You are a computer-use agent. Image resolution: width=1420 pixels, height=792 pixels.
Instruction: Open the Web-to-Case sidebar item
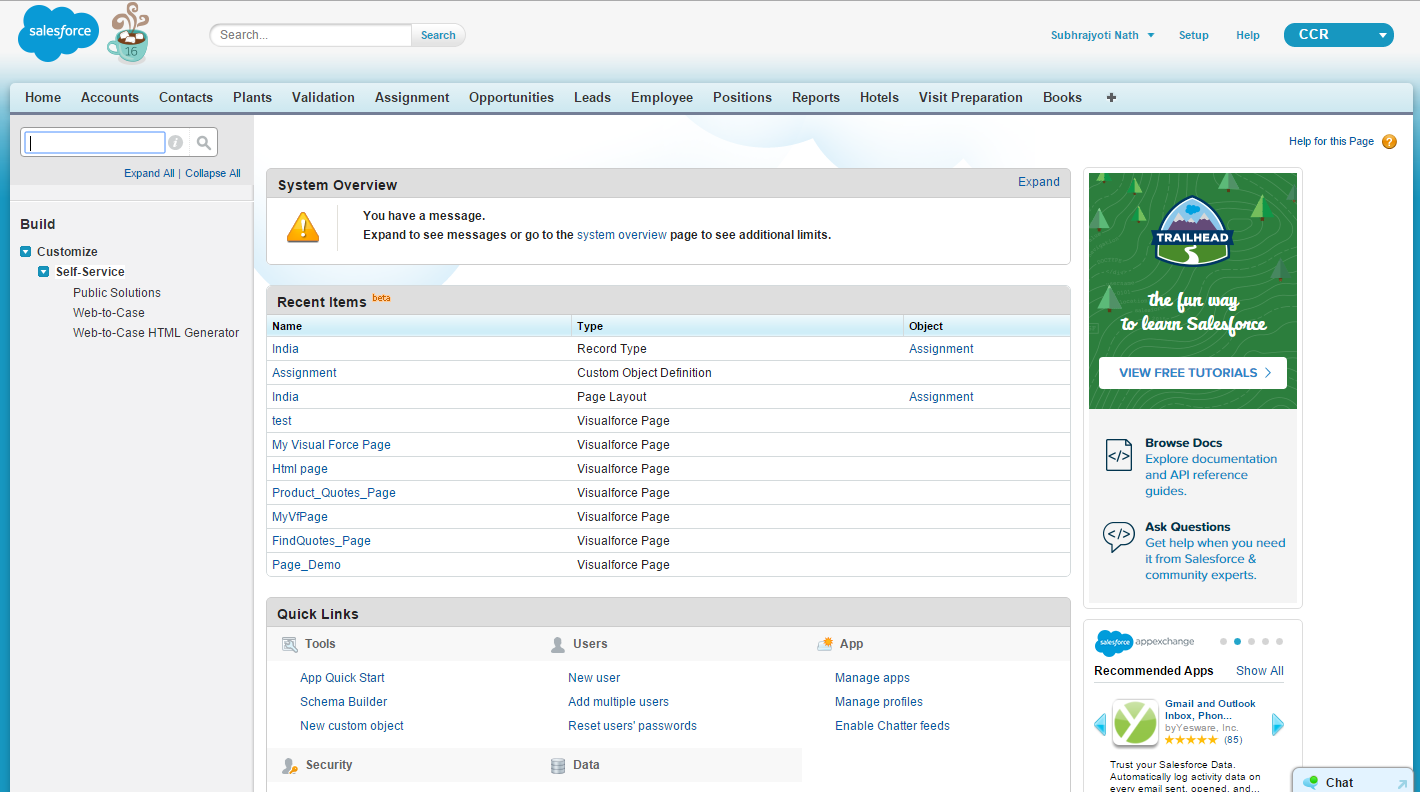click(x=109, y=313)
